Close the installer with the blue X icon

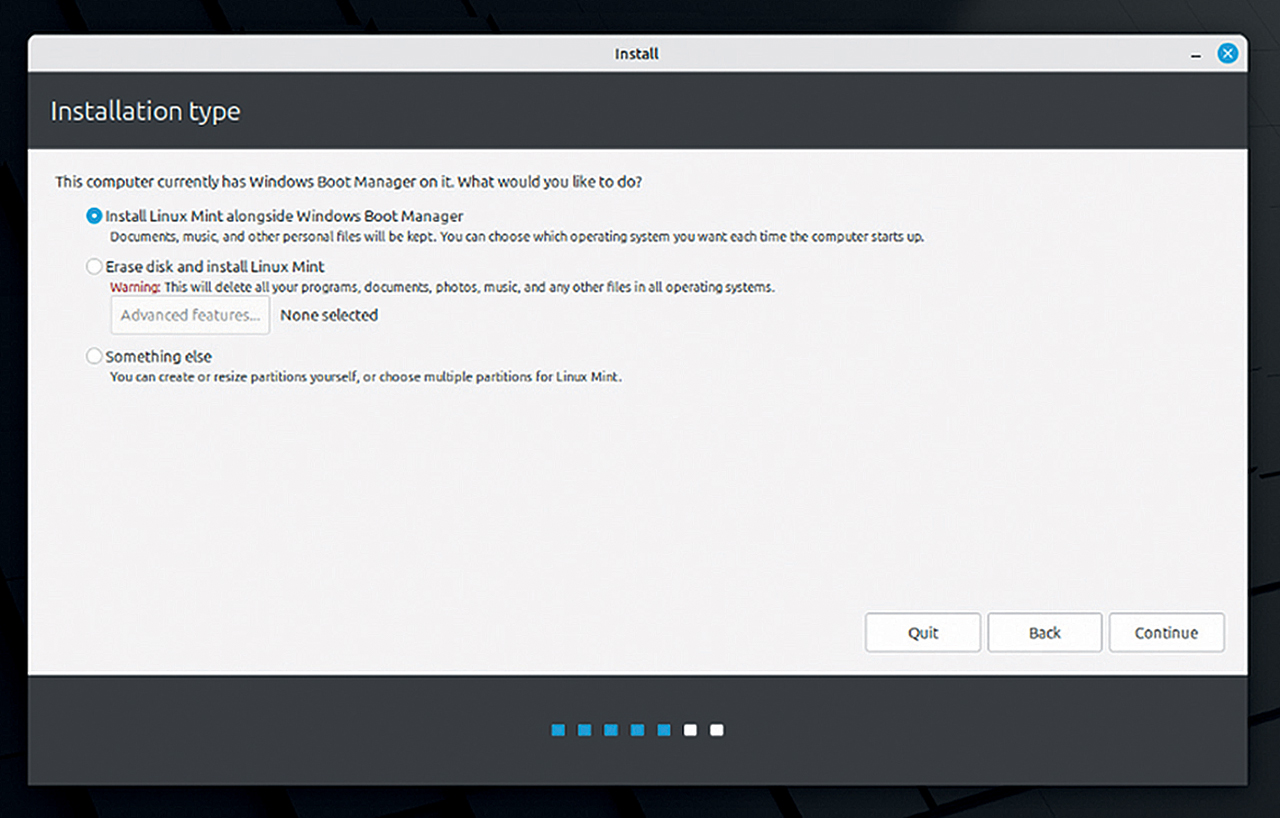[1227, 54]
